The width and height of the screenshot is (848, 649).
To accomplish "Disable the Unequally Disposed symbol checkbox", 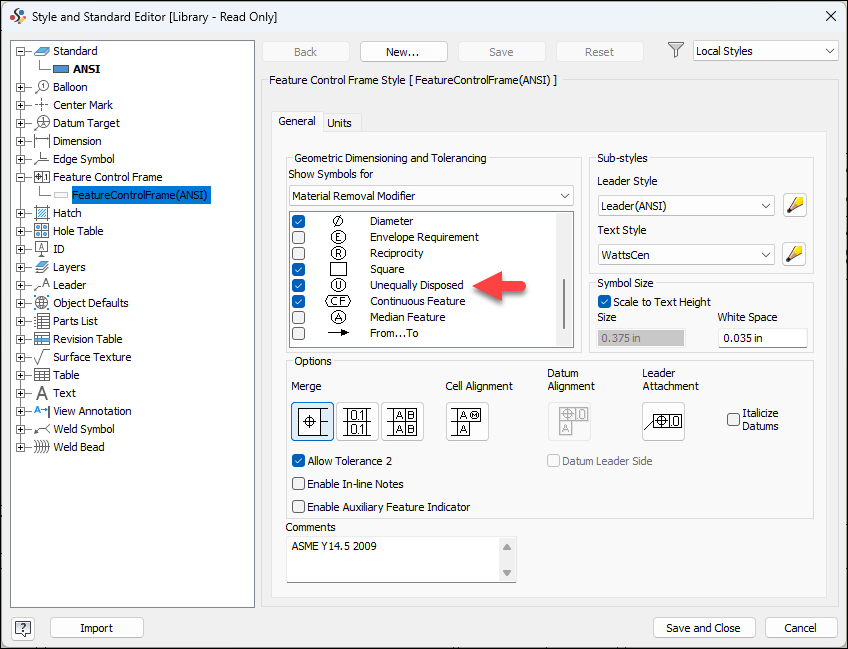I will click(x=298, y=285).
